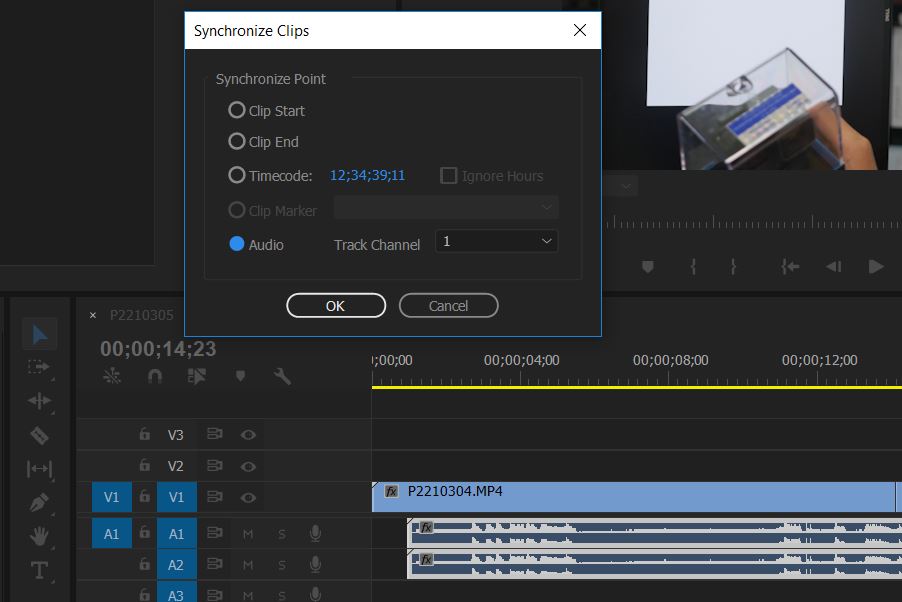The image size is (902, 602).
Task: Click the Track Select Forward tool
Action: click(39, 367)
